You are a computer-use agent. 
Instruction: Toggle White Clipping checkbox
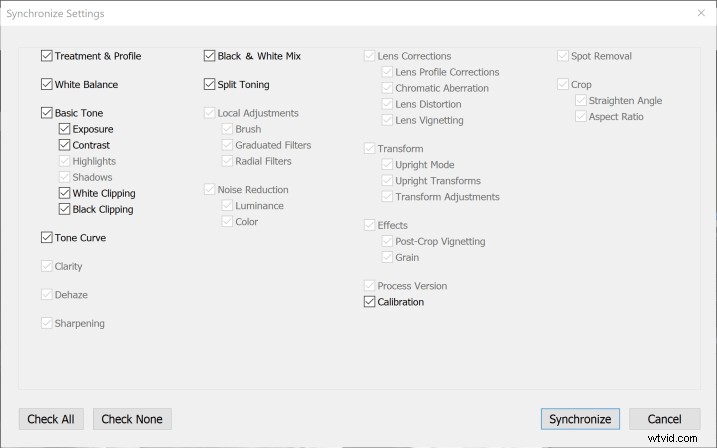(x=65, y=193)
